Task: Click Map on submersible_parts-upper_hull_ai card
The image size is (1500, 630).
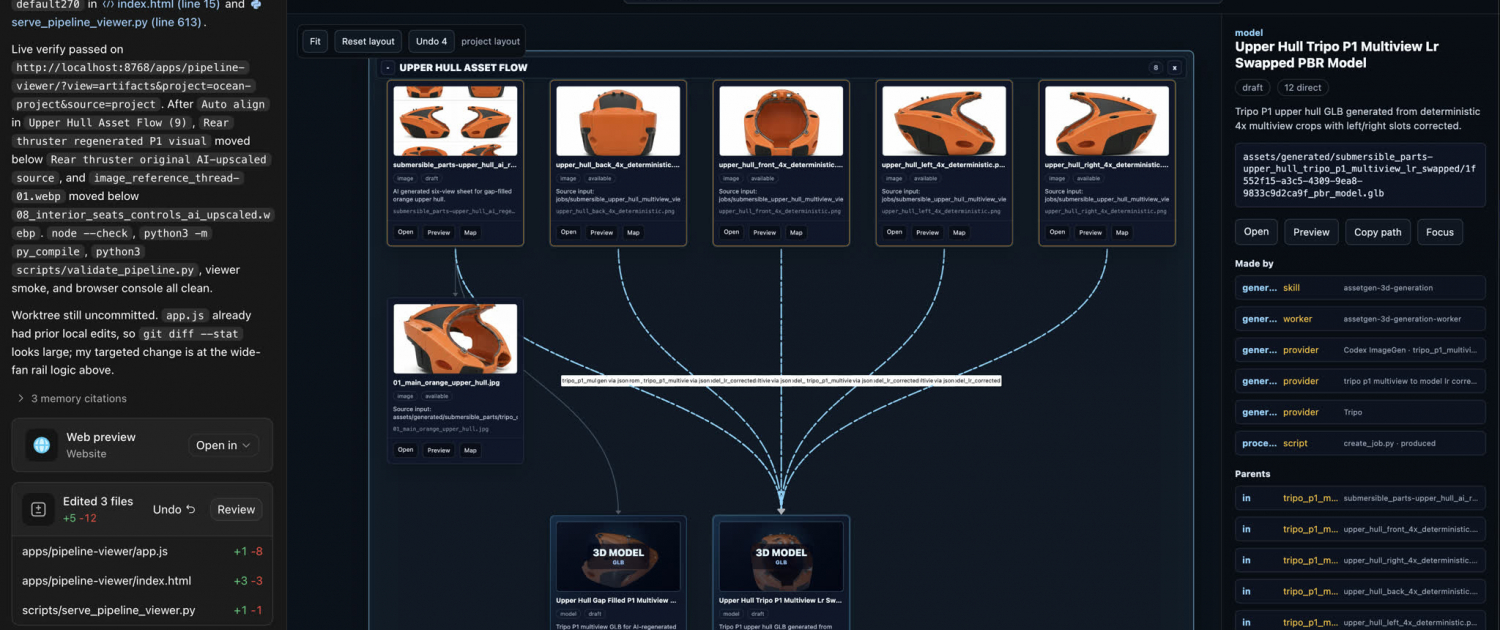Action: [x=470, y=232]
